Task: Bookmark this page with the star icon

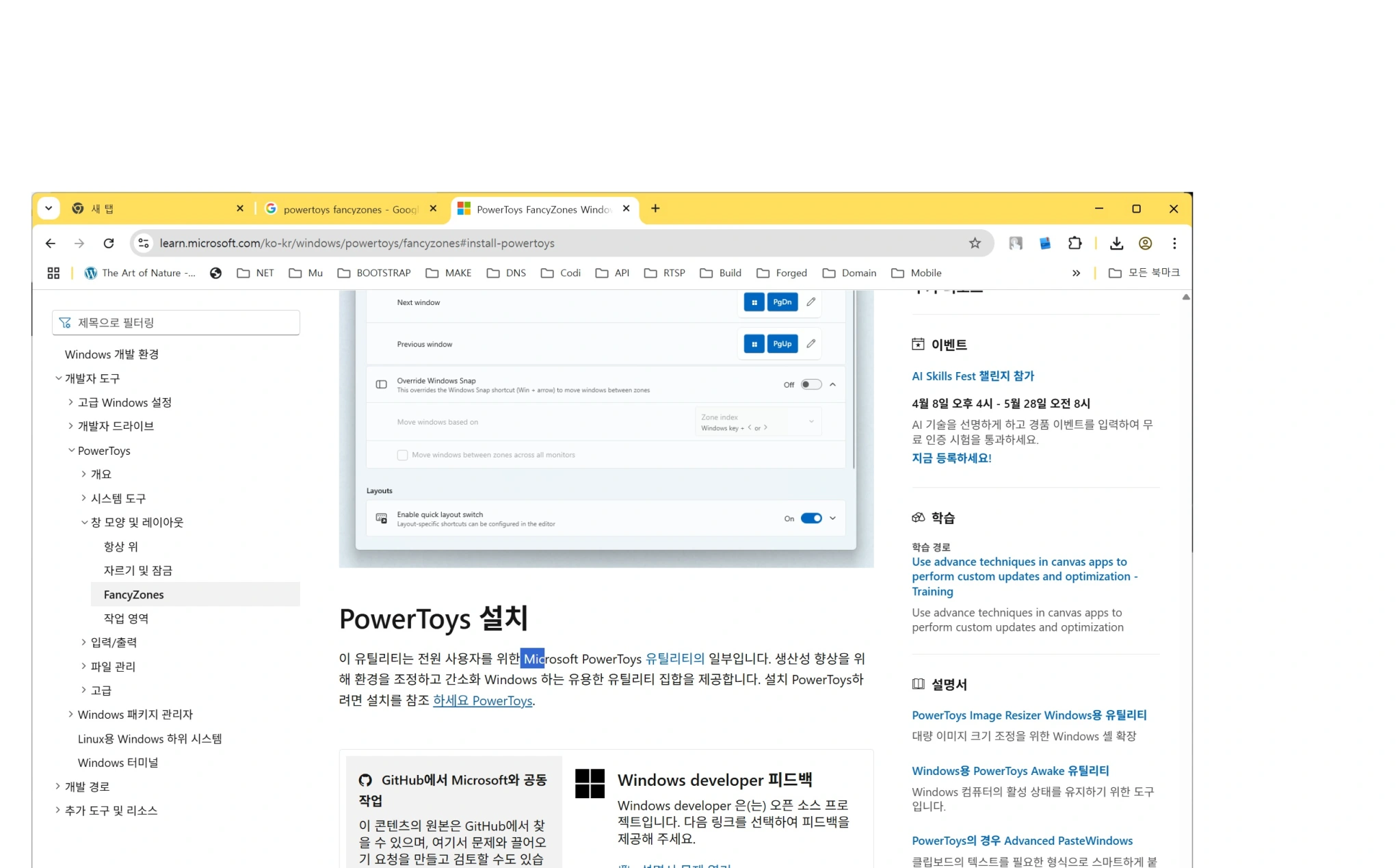Action: point(975,243)
